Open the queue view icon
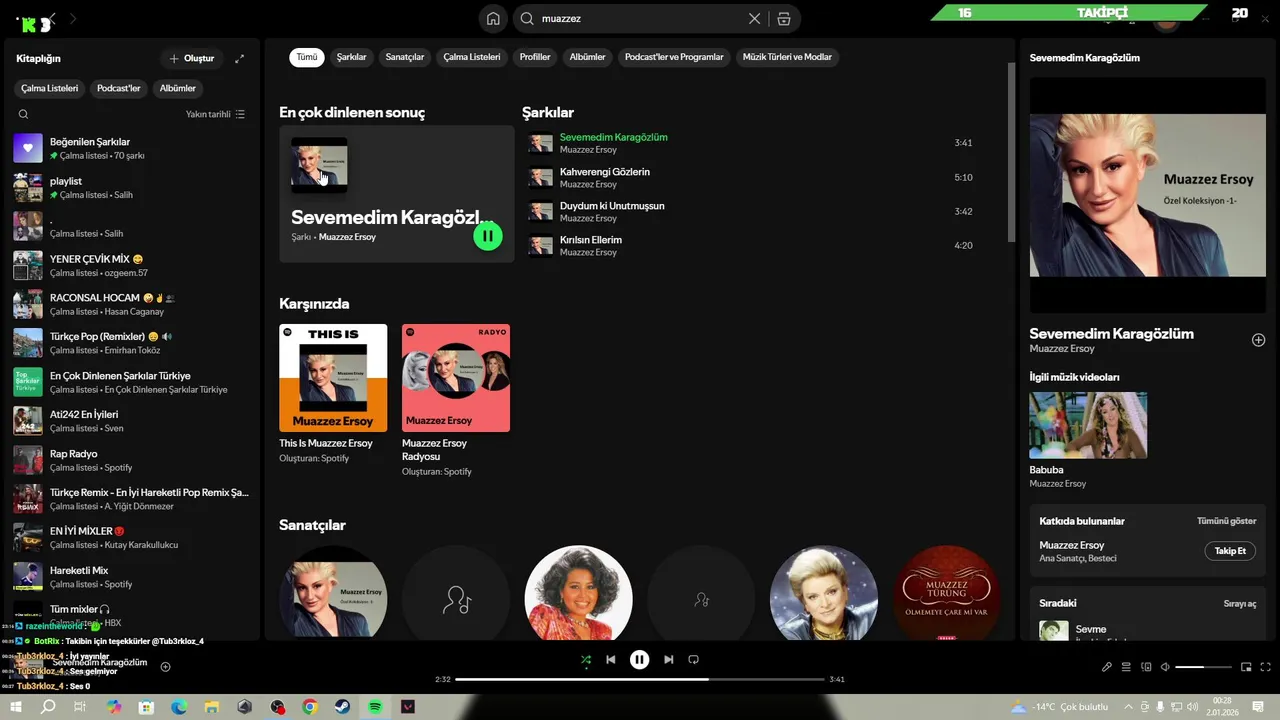 pos(1126,667)
